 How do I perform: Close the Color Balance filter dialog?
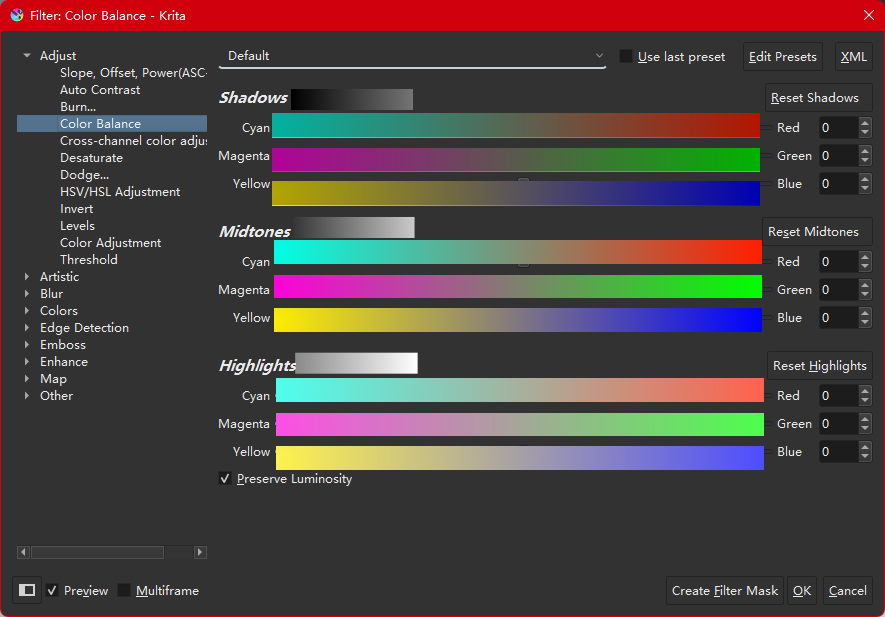pyautogui.click(x=867, y=15)
